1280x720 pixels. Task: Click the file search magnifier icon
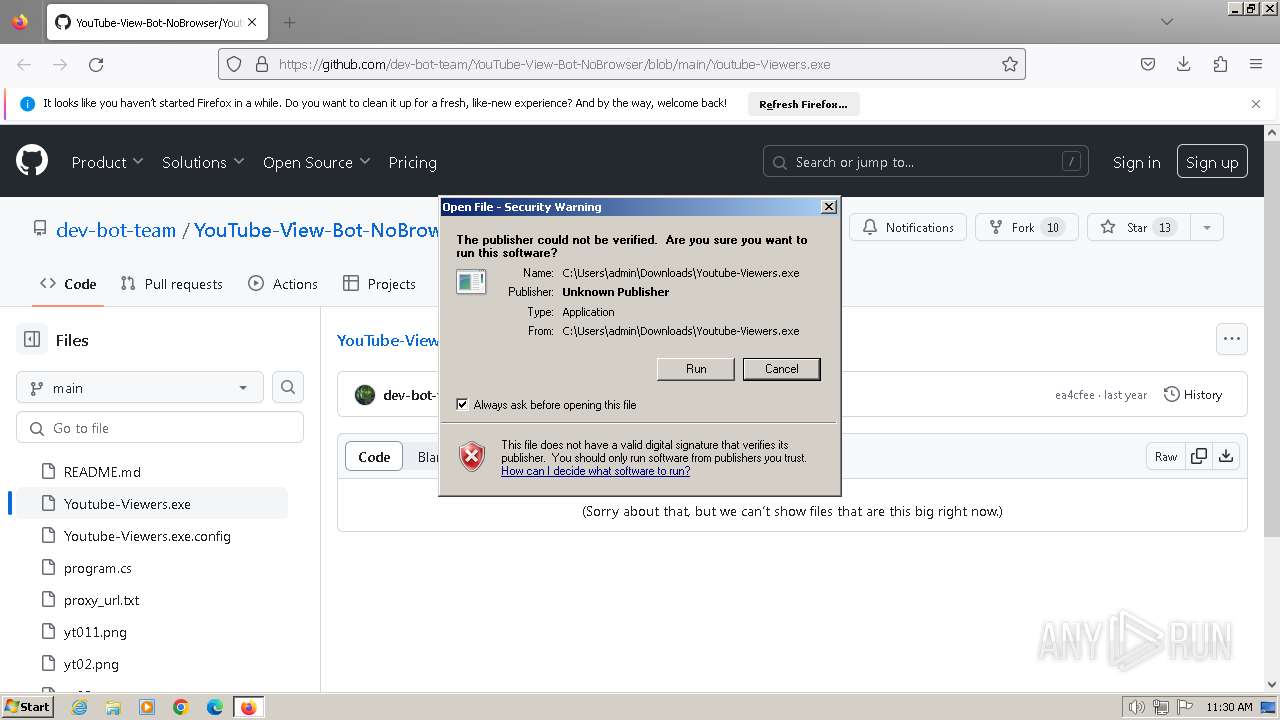point(288,387)
